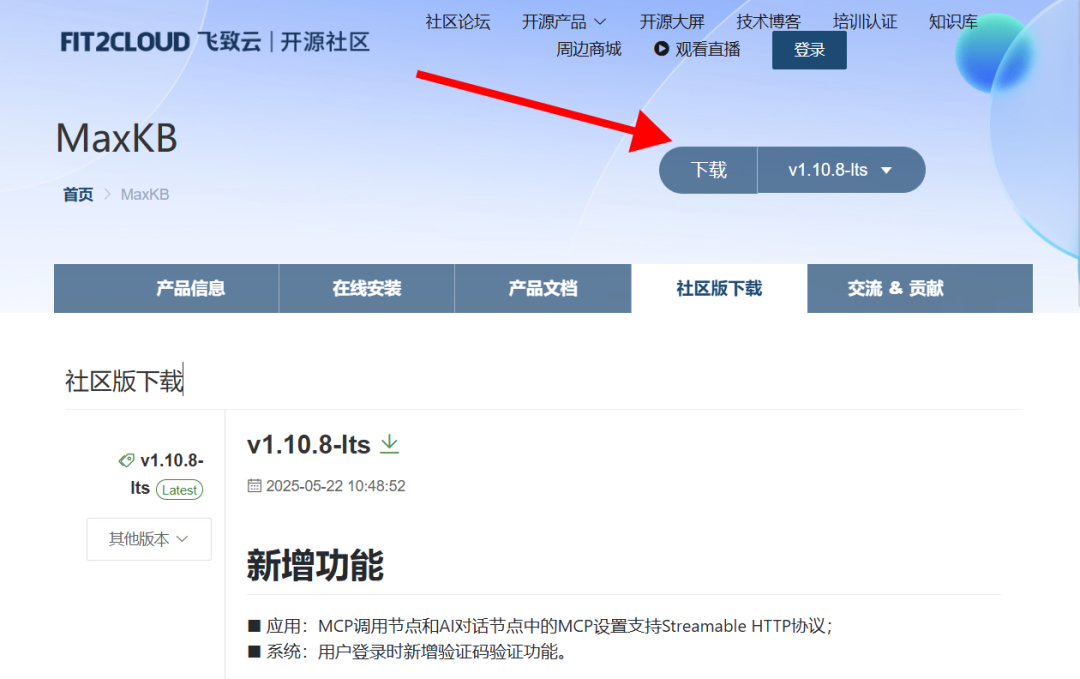This screenshot has height=679, width=1080.
Task: Click the 应用 MCP调用节点 bullet line
Action: [x=540, y=626]
